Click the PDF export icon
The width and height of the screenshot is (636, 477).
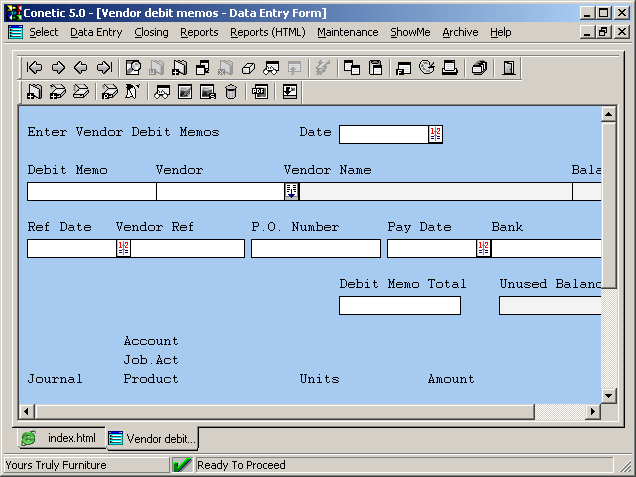coord(260,92)
